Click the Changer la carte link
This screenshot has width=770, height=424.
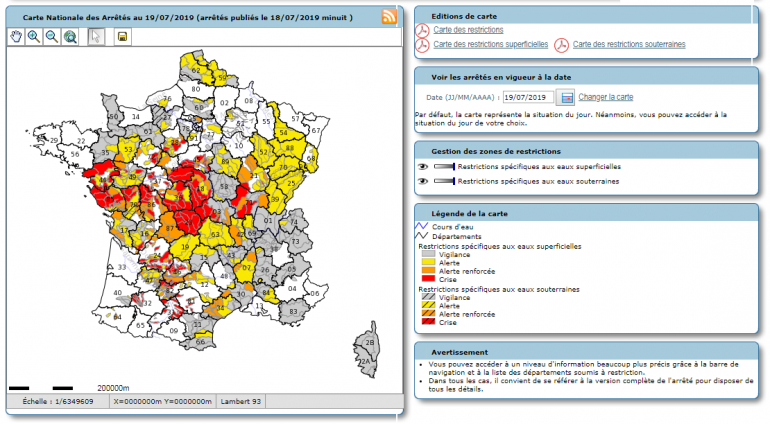pyautogui.click(x=605, y=97)
